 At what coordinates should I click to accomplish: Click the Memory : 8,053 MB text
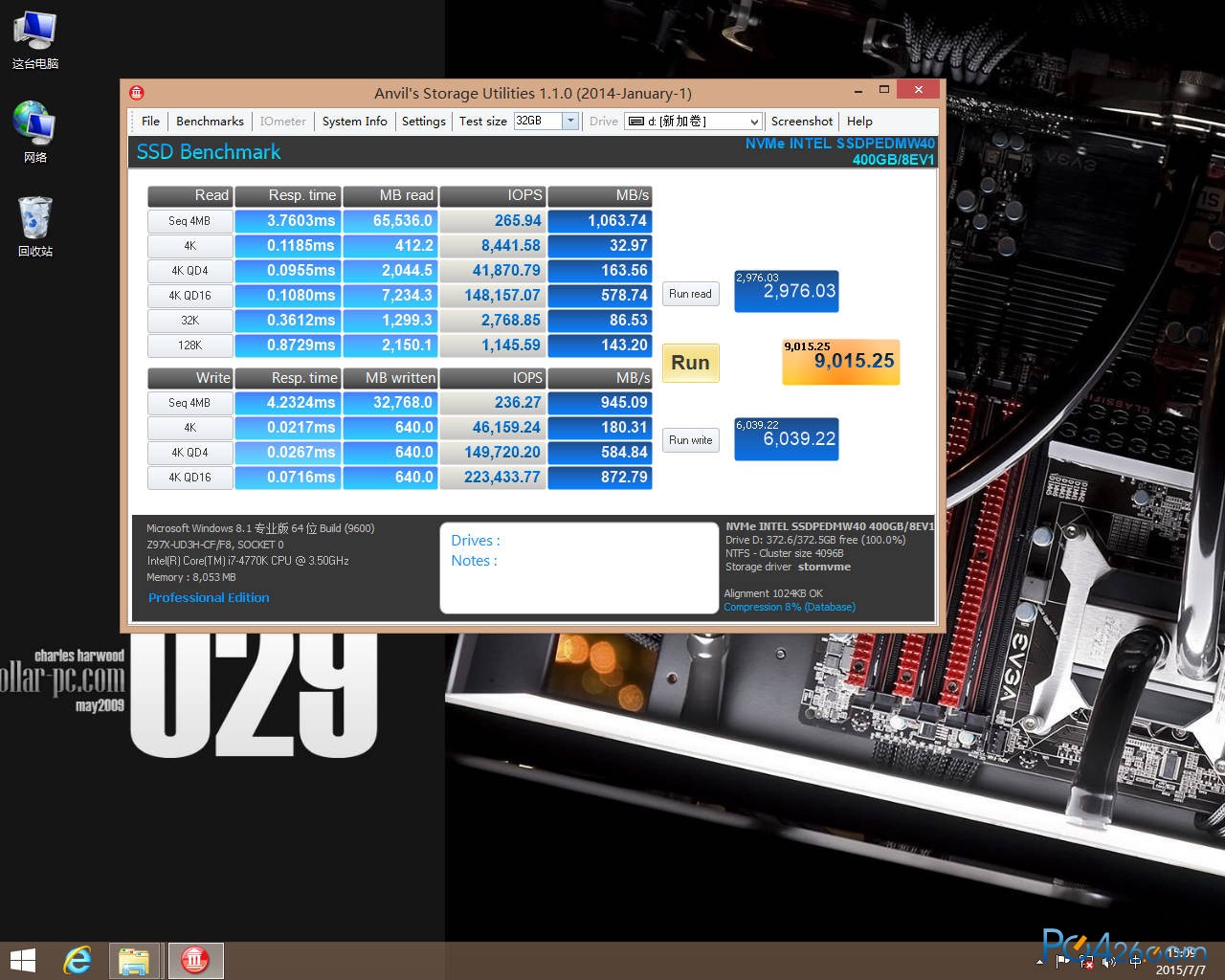click(190, 577)
